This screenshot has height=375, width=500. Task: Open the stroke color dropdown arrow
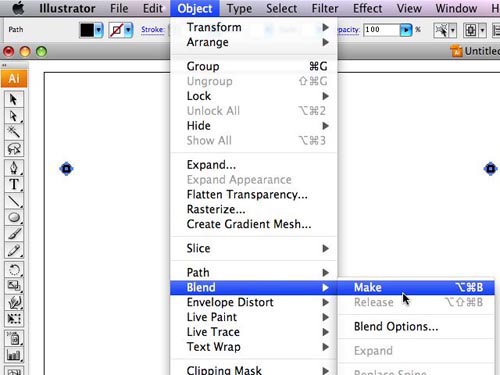[128, 30]
